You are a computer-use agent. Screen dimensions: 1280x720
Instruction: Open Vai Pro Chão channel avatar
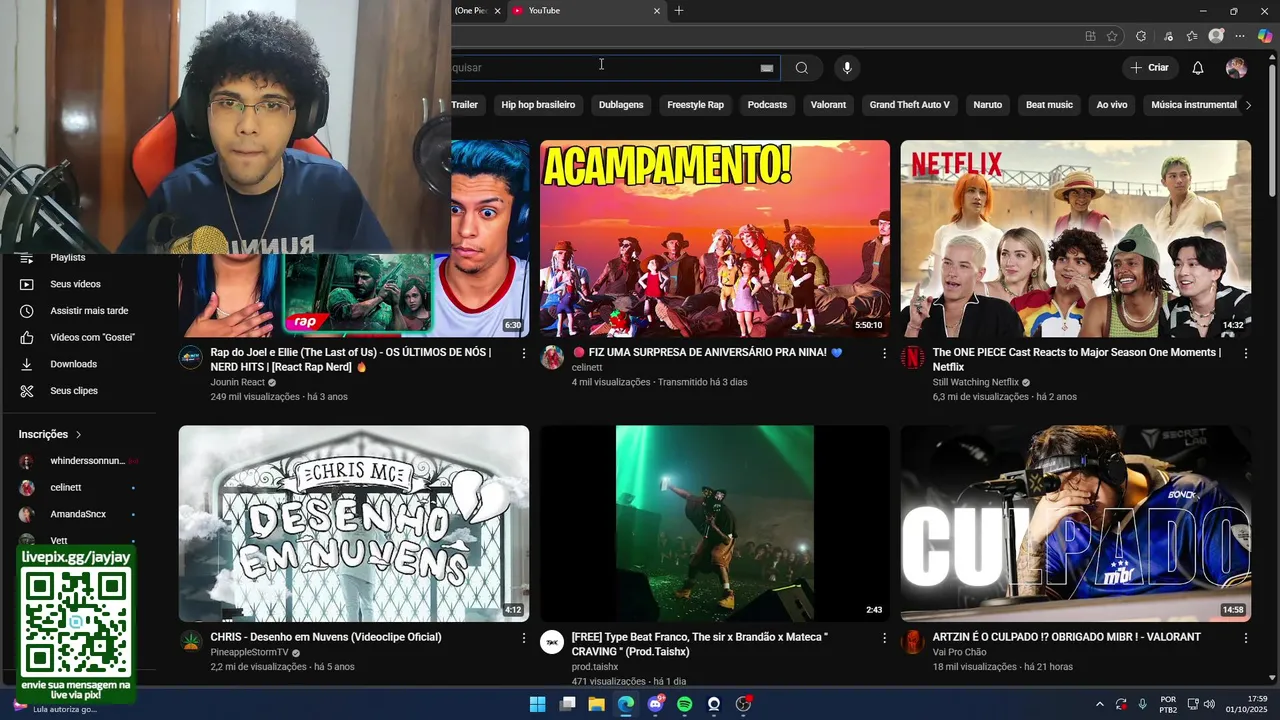pos(913,643)
